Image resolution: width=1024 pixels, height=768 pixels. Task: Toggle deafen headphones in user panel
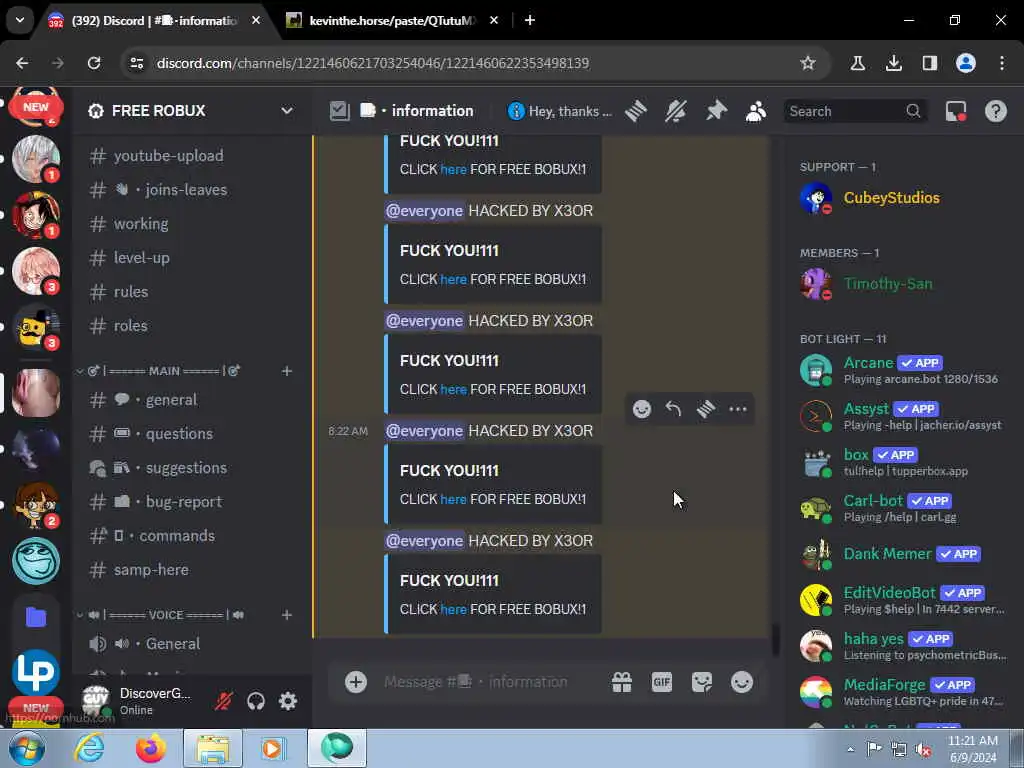click(256, 701)
